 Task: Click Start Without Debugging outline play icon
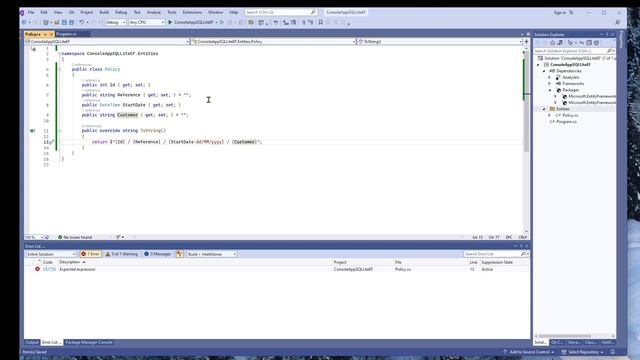point(222,22)
